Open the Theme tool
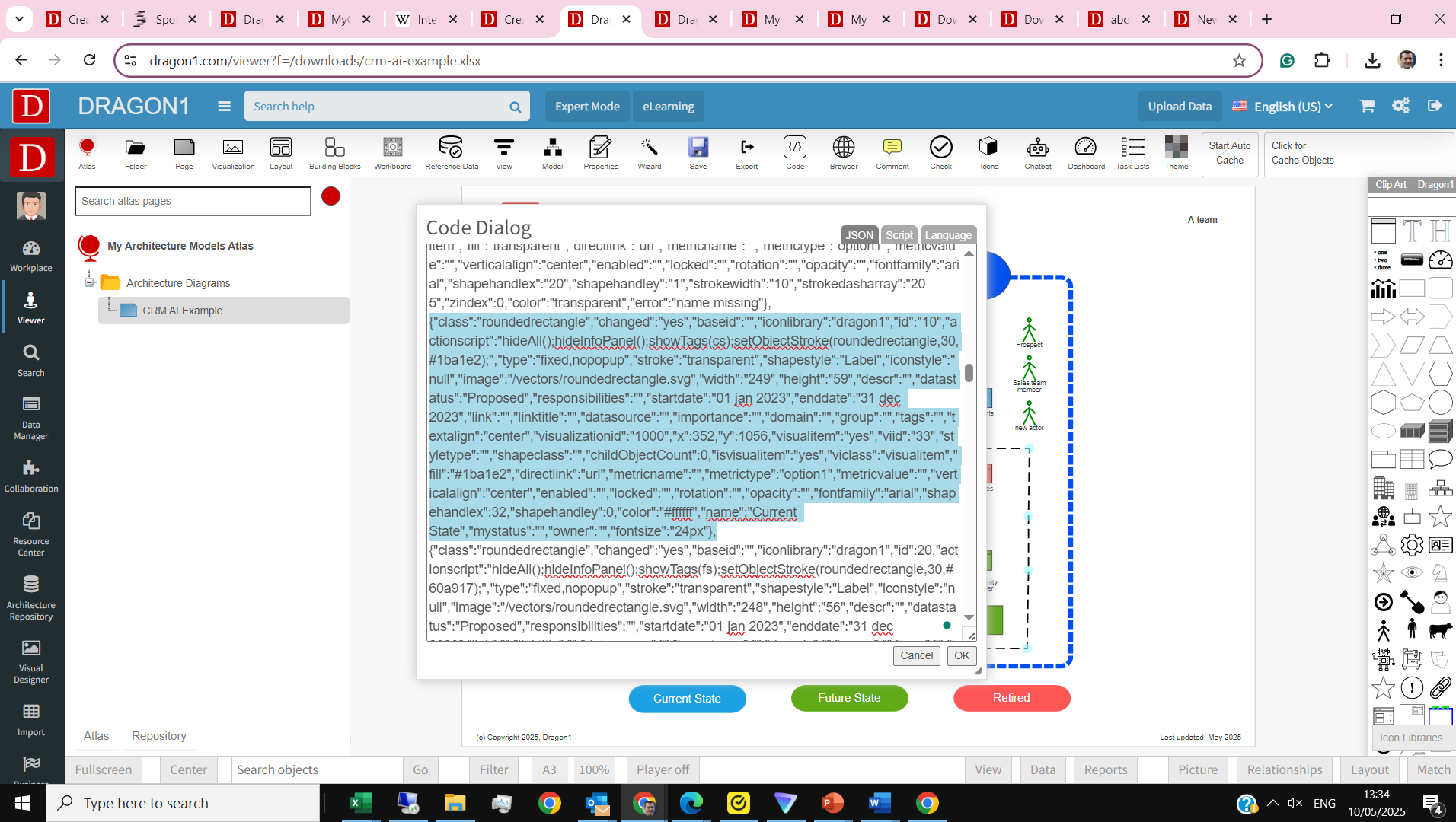Image resolution: width=1456 pixels, height=822 pixels. tap(1177, 153)
